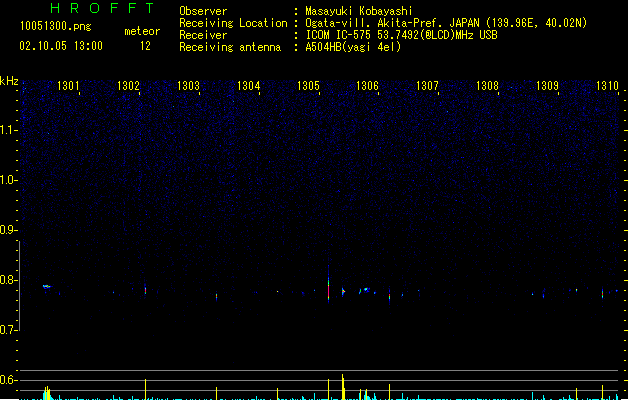Click the Observer label
The height and width of the screenshot is (400, 629).
[203, 11]
